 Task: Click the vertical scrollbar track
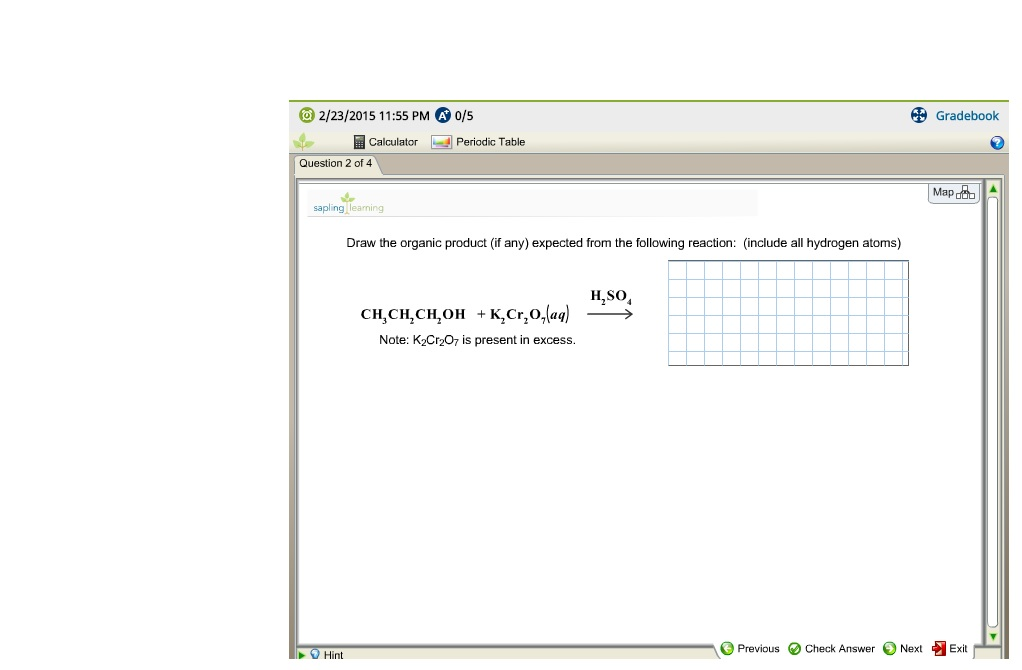click(993, 411)
